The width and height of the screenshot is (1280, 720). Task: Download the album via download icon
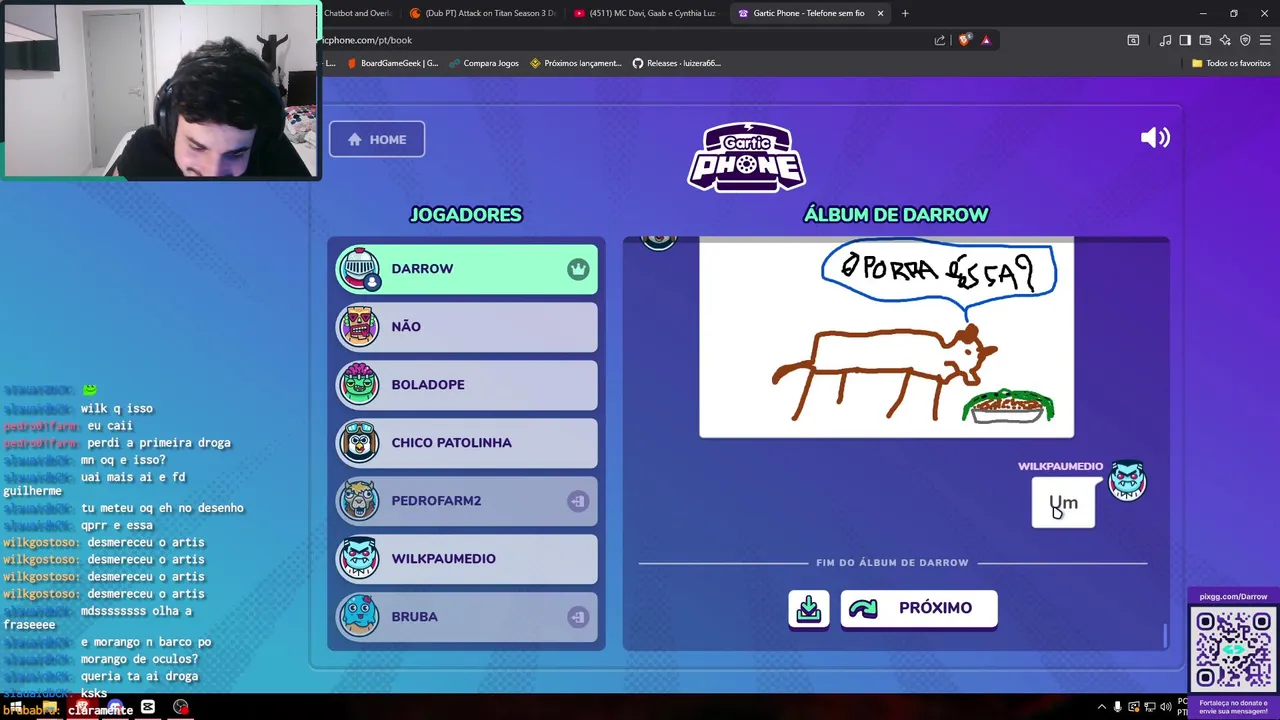point(809,608)
